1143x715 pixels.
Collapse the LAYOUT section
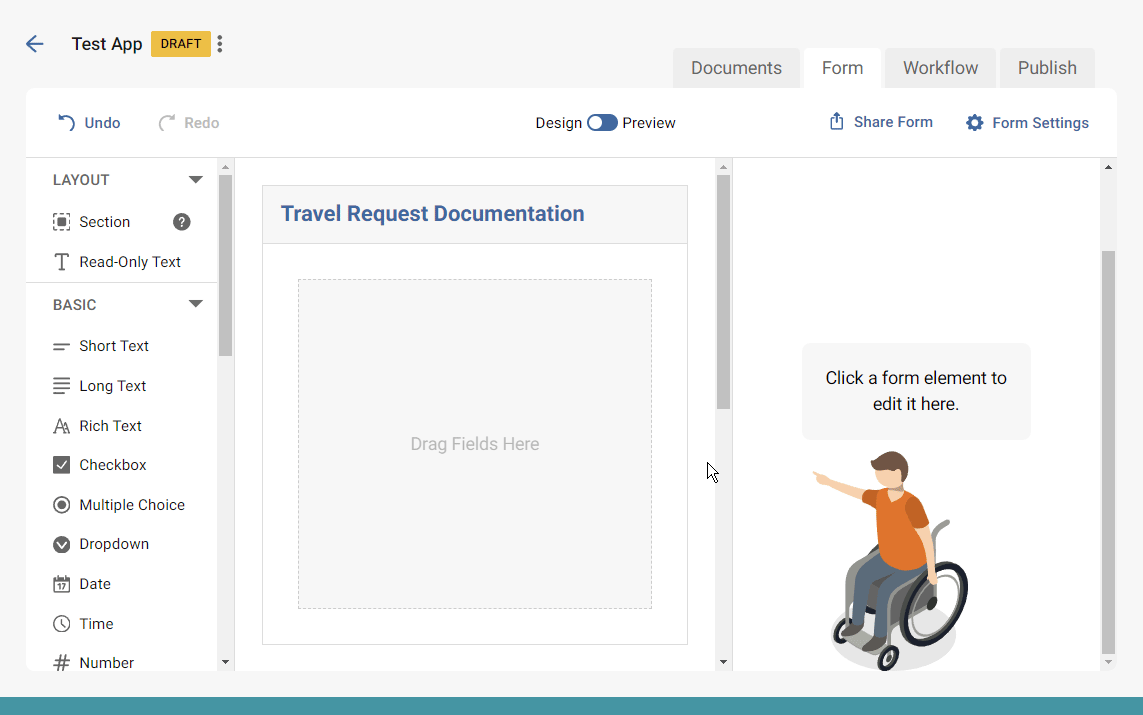(196, 180)
